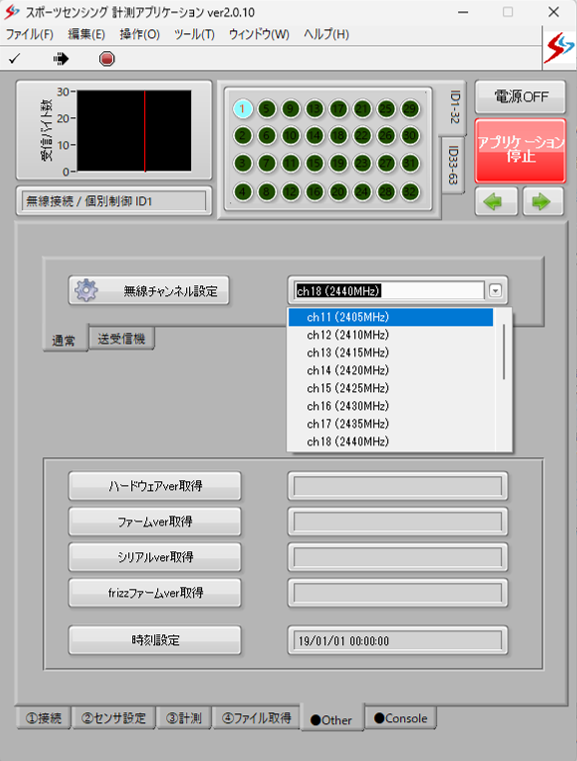The image size is (577, 761).
Task: Click the selected ch18 (2440MHz) combo text
Action: point(339,291)
